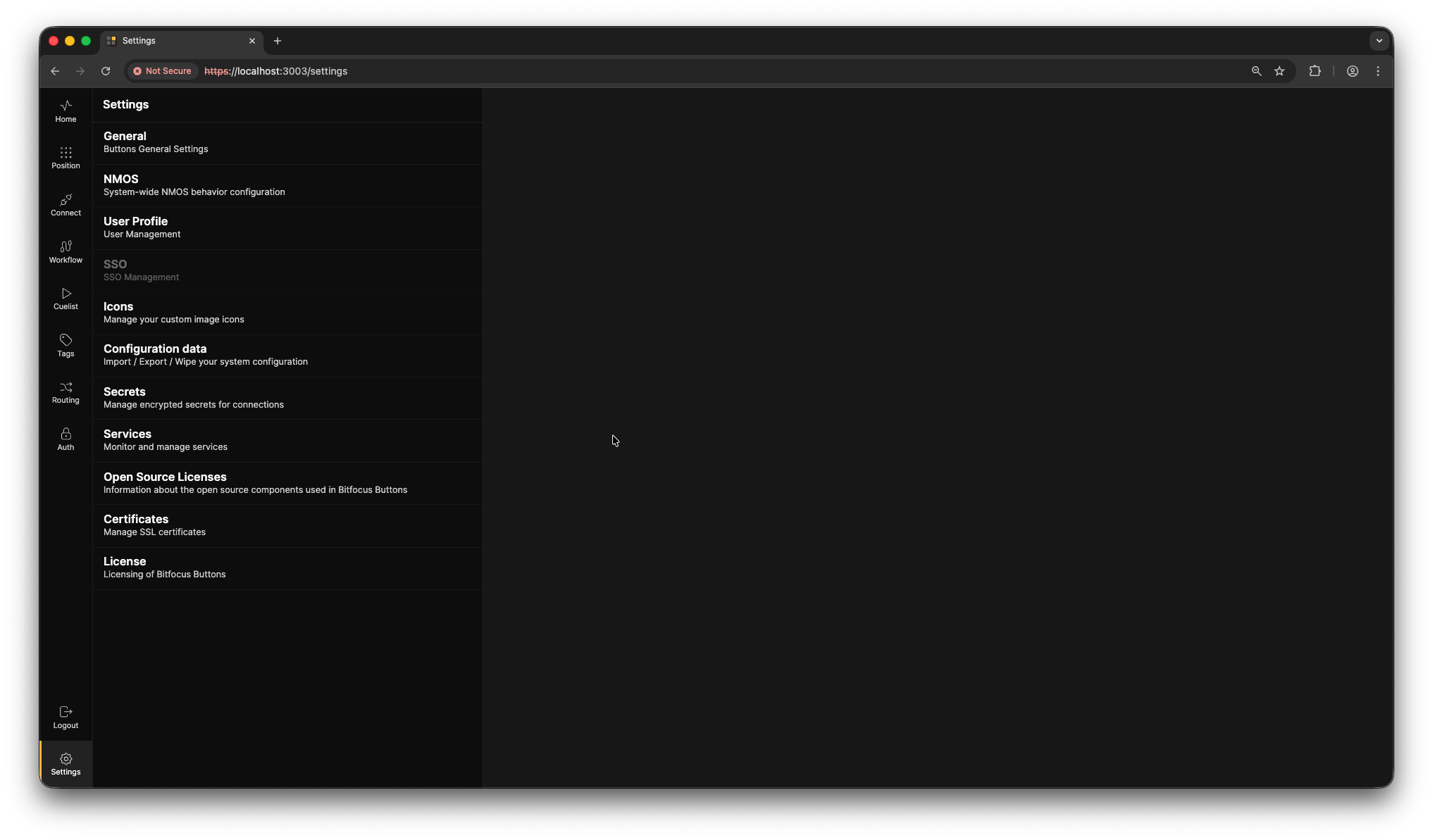
Task: Open the browser profile icon
Action: coord(1353,71)
